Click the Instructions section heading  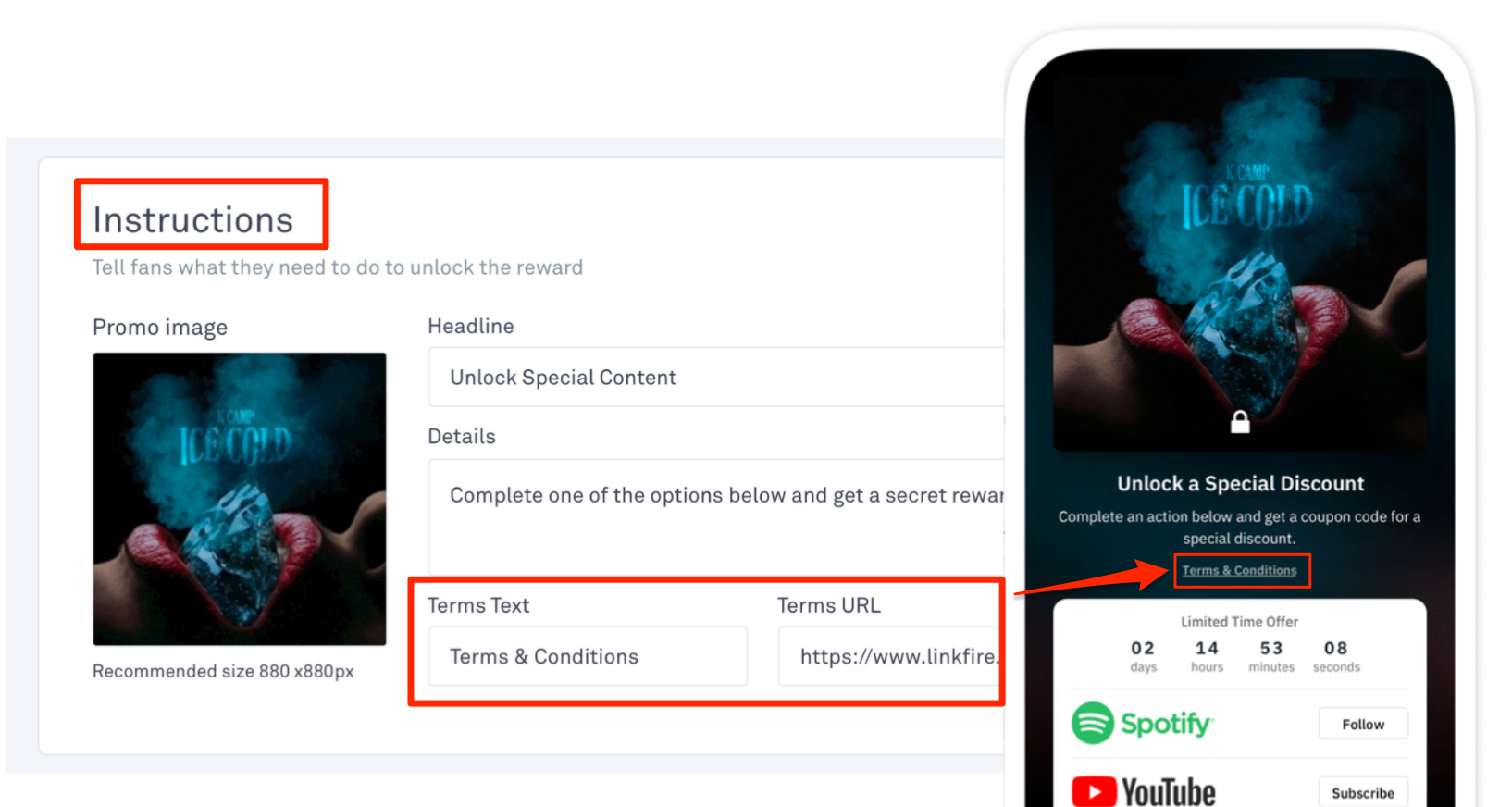(192, 218)
